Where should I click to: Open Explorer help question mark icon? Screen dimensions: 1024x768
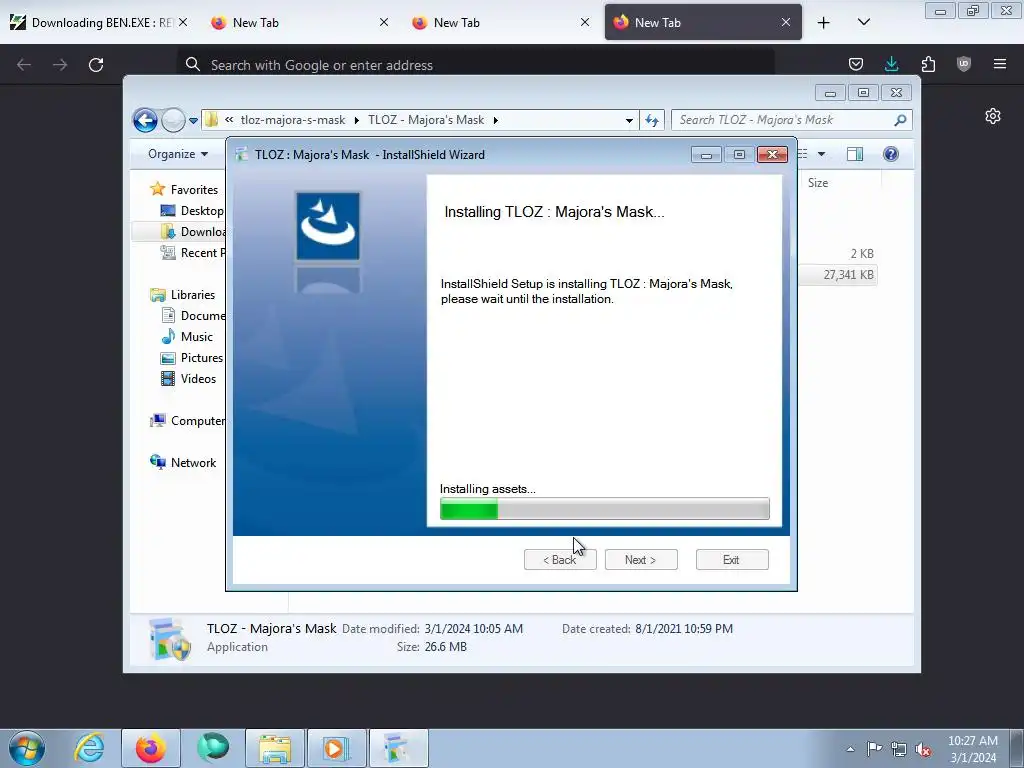click(891, 154)
